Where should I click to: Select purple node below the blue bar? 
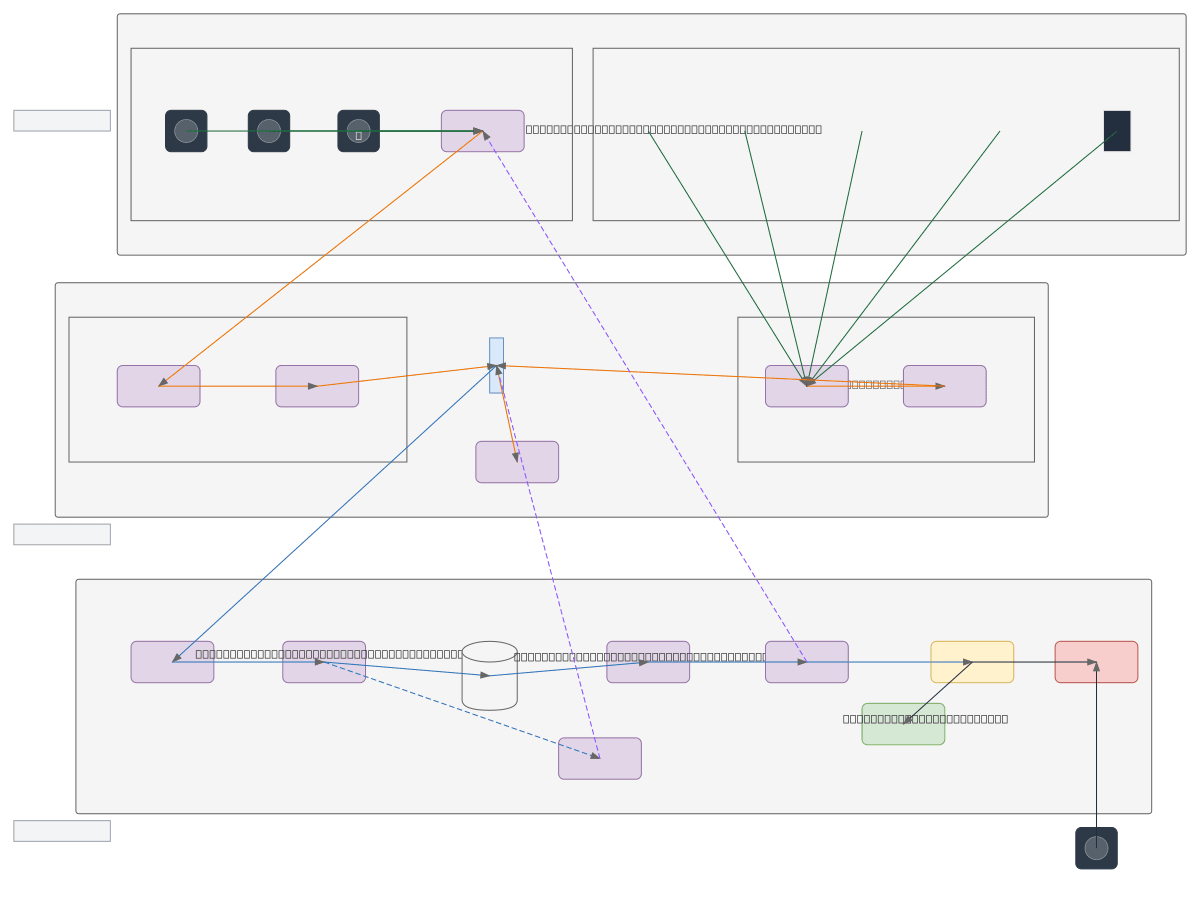point(517,462)
